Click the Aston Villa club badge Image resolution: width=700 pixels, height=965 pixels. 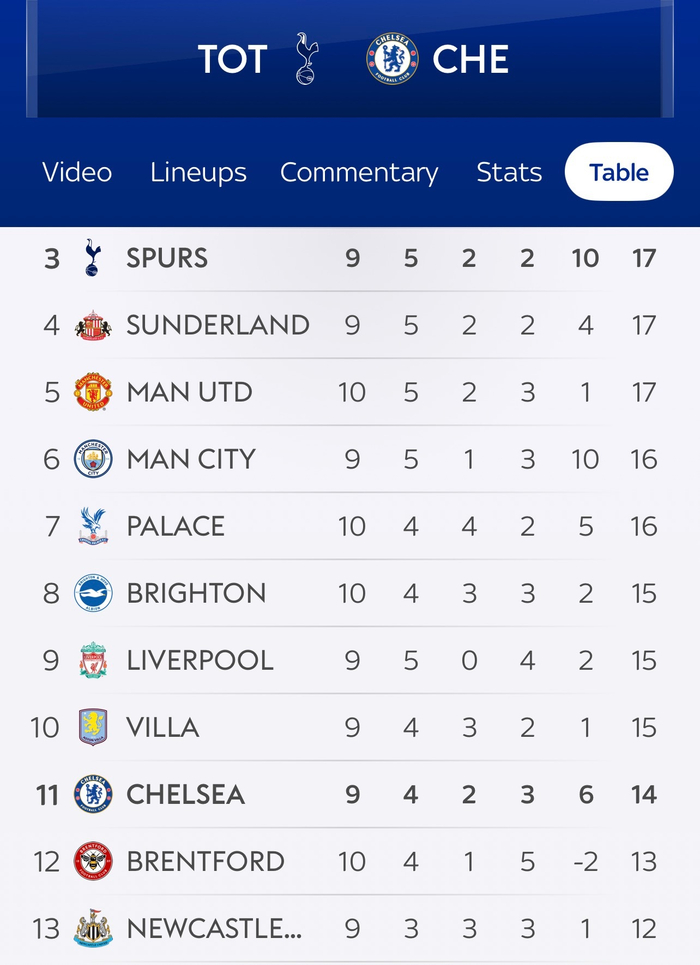(x=93, y=727)
